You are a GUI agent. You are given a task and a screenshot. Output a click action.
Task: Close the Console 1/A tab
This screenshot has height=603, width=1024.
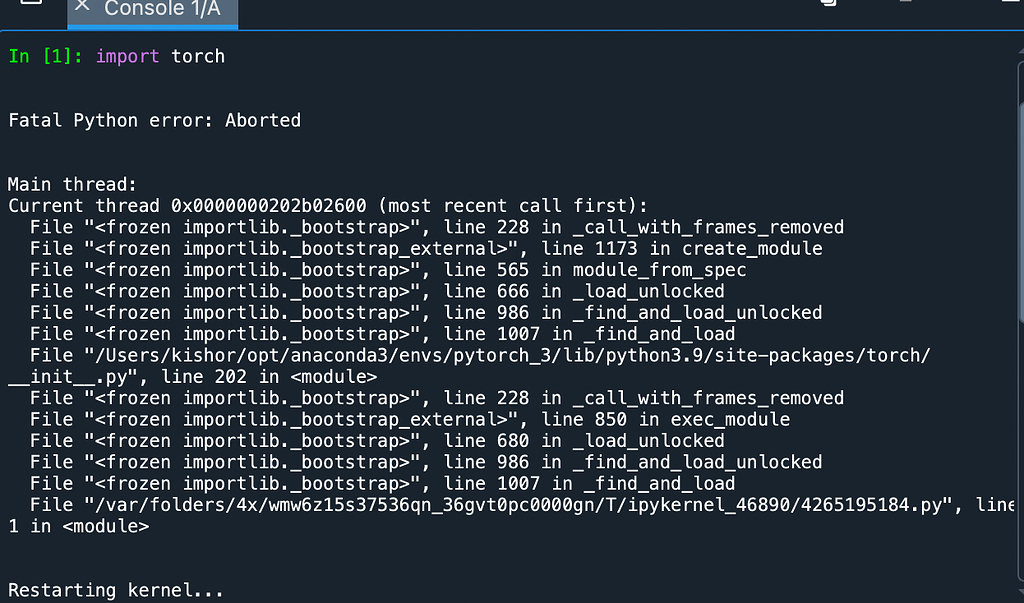coord(82,6)
